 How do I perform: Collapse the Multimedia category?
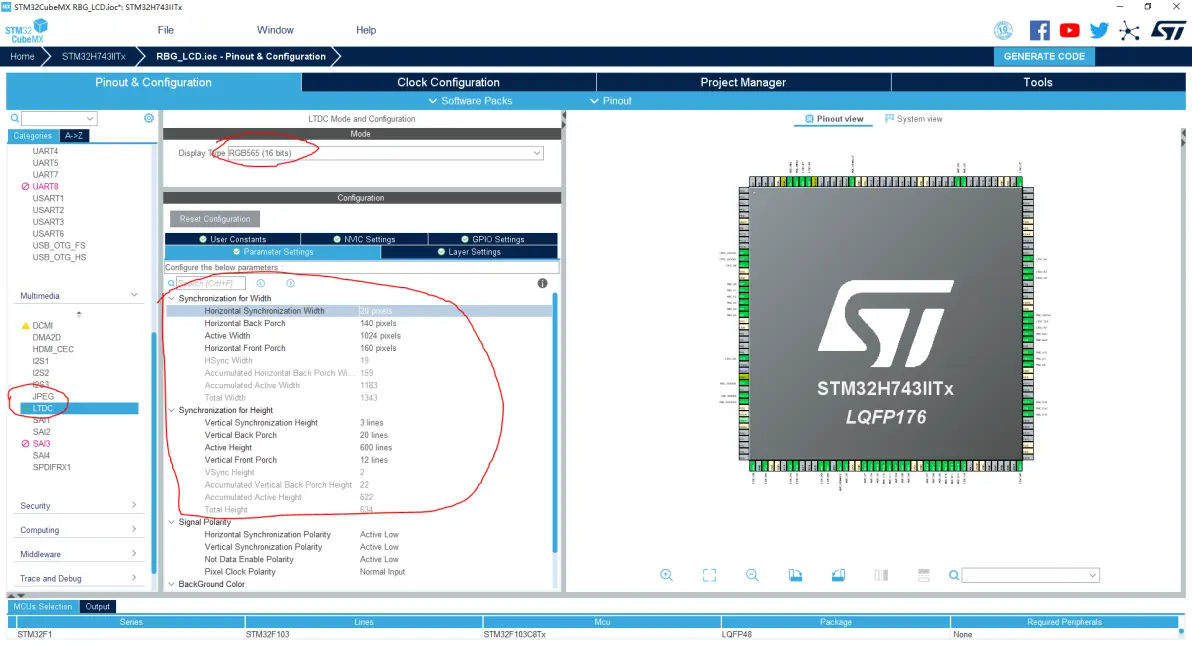[x=134, y=296]
